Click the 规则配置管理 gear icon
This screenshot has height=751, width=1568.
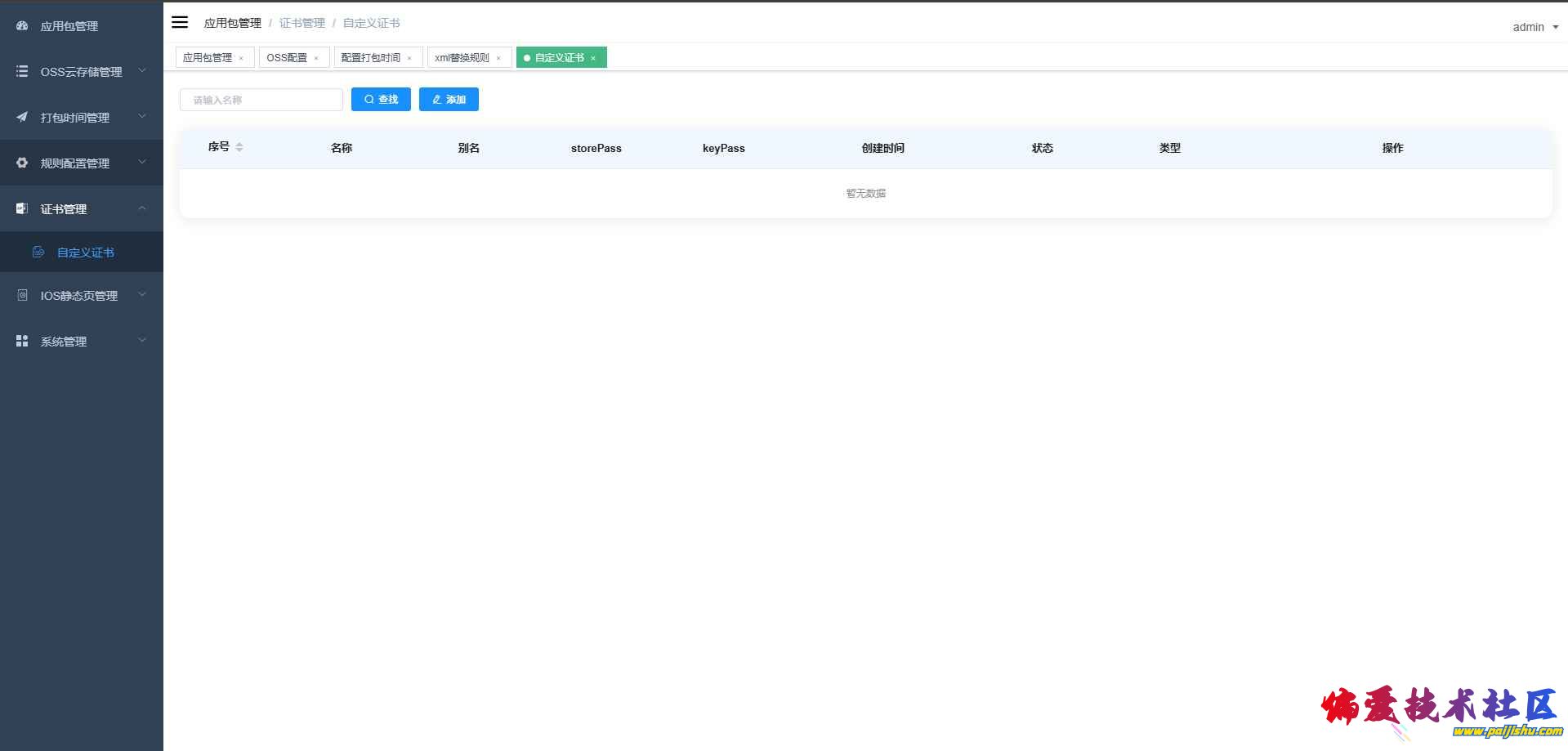click(x=22, y=163)
